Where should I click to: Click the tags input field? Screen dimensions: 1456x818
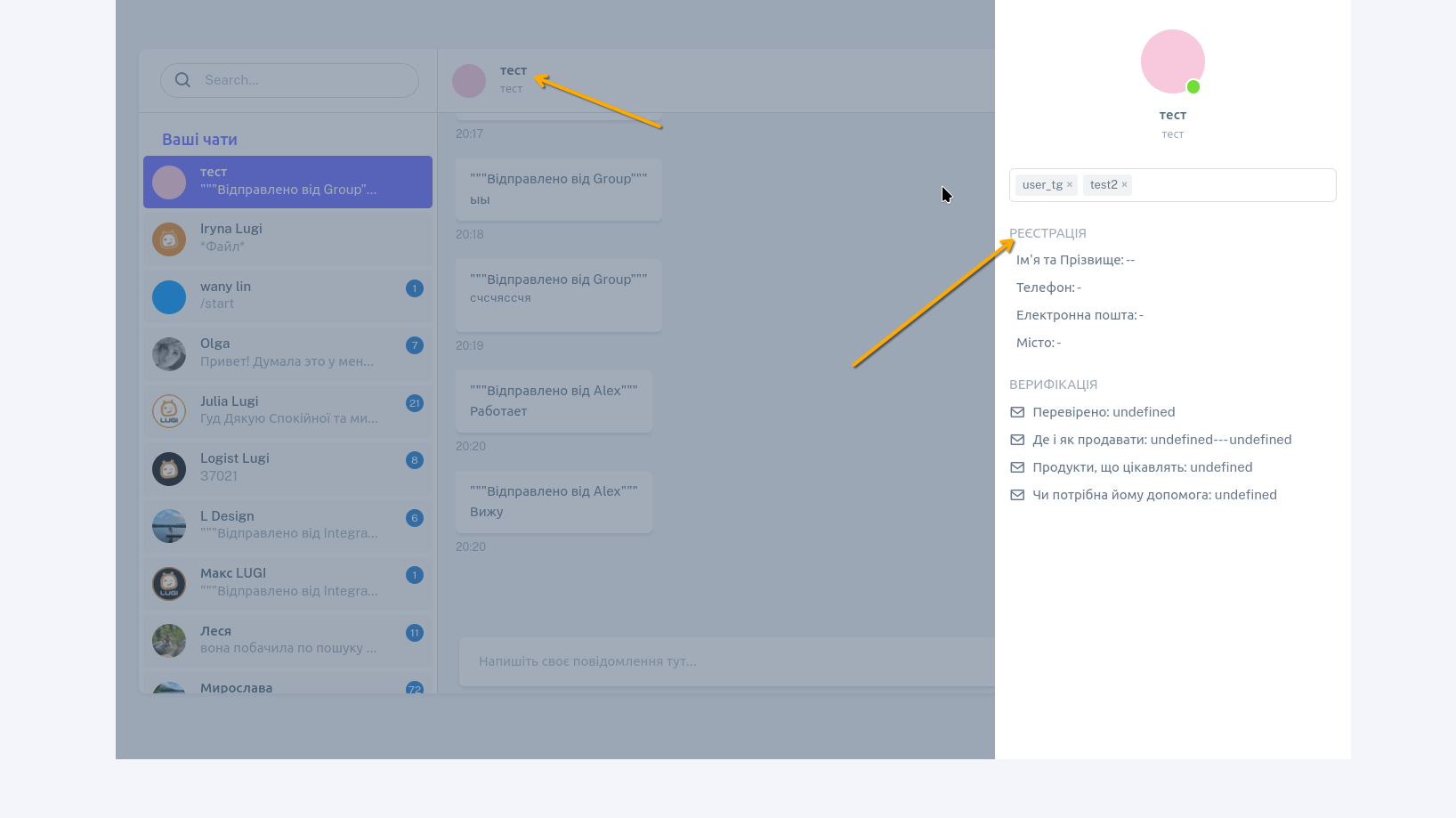[x=1232, y=185]
